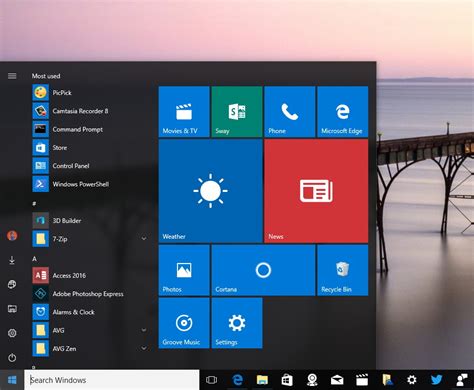Click the # section header
Viewport: 474px width, 390px height.
pyautogui.click(x=34, y=204)
